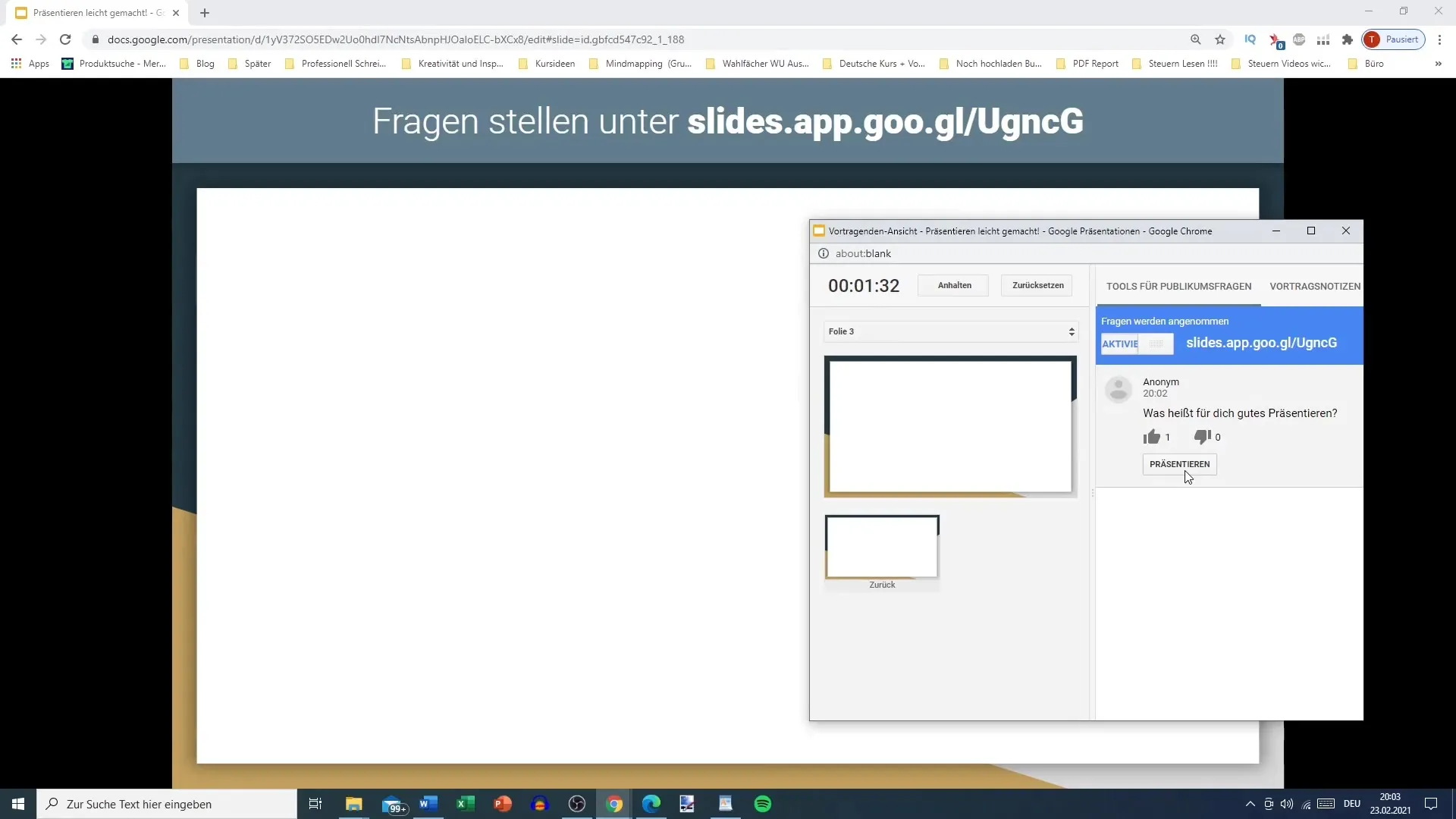Click the Zurücksetzen timer button

(1037, 285)
